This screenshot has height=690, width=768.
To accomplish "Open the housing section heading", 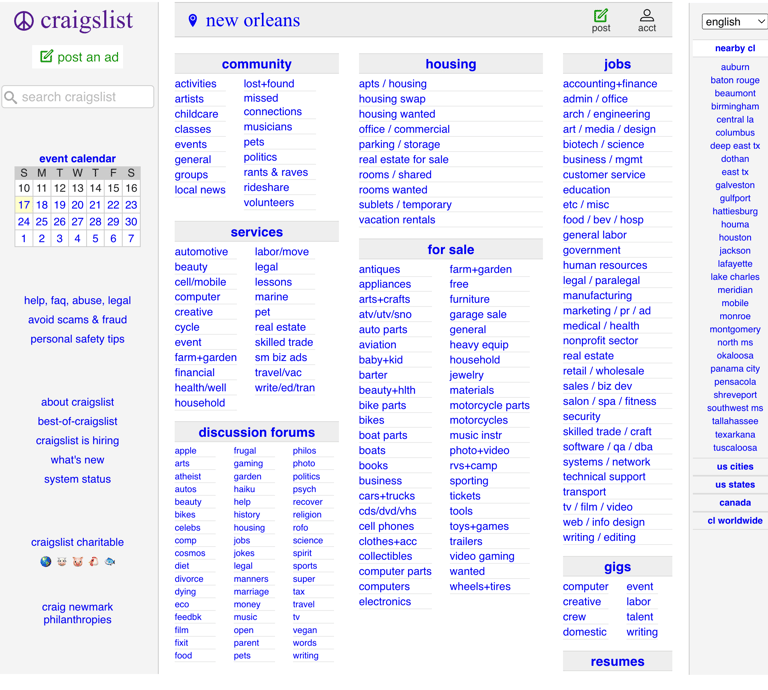I will (x=451, y=64).
